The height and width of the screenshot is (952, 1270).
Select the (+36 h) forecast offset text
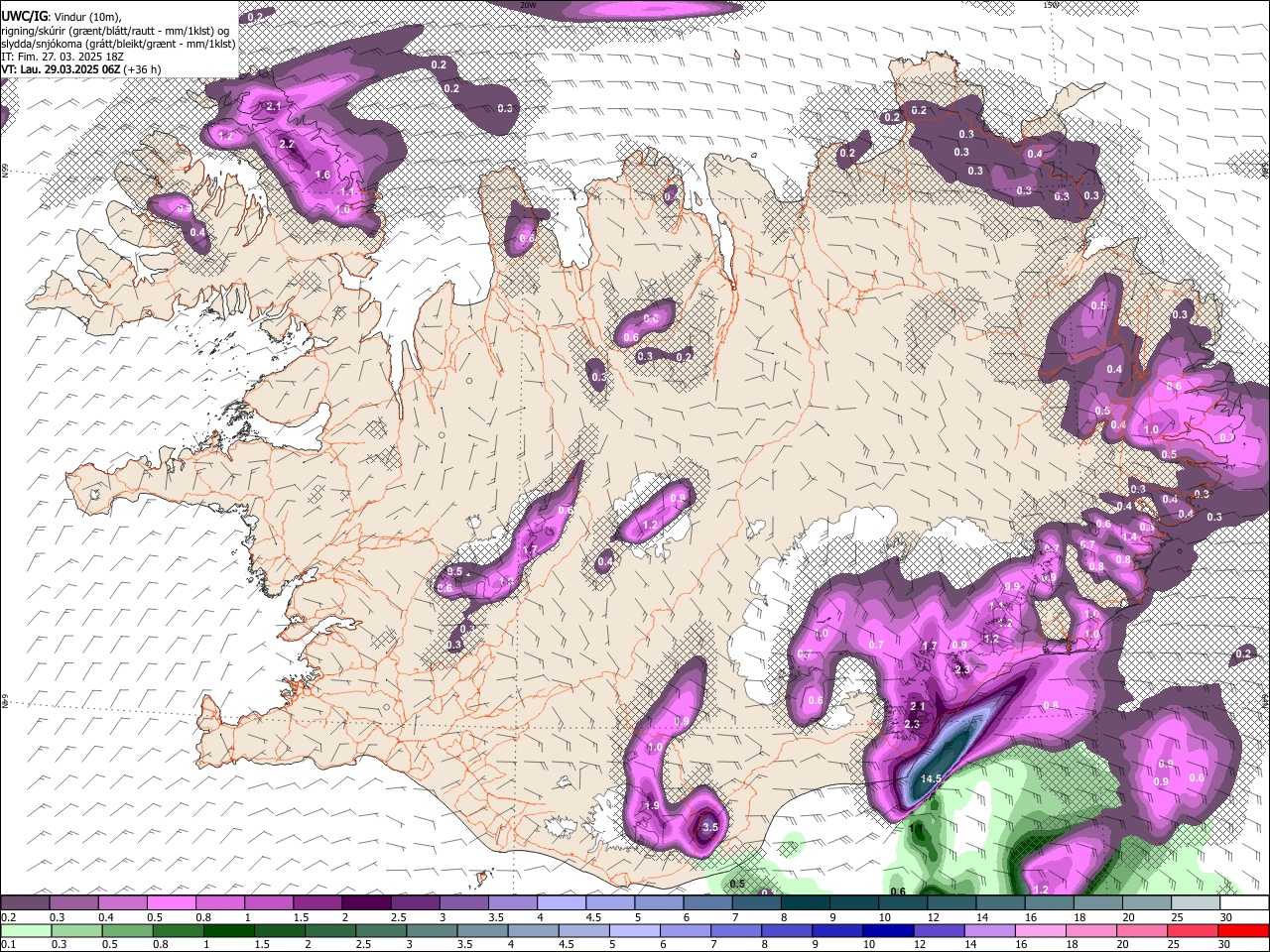pos(143,69)
